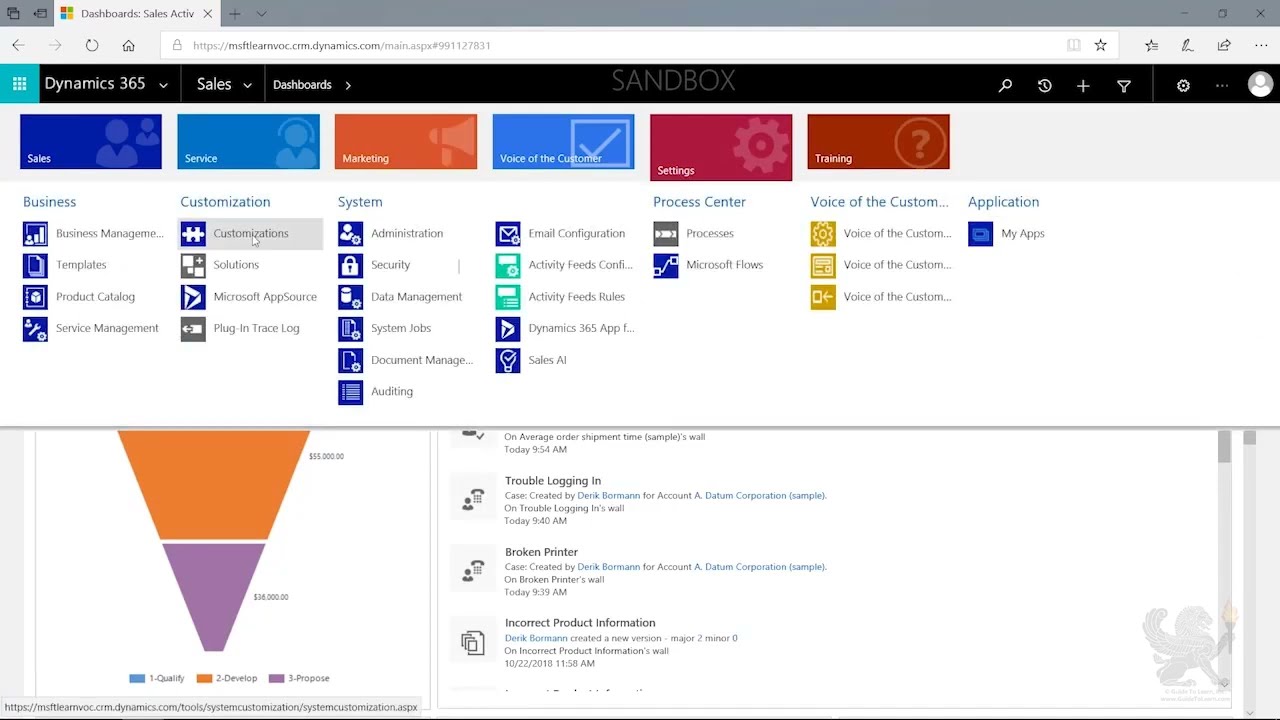Select the Settings tile

(x=721, y=147)
